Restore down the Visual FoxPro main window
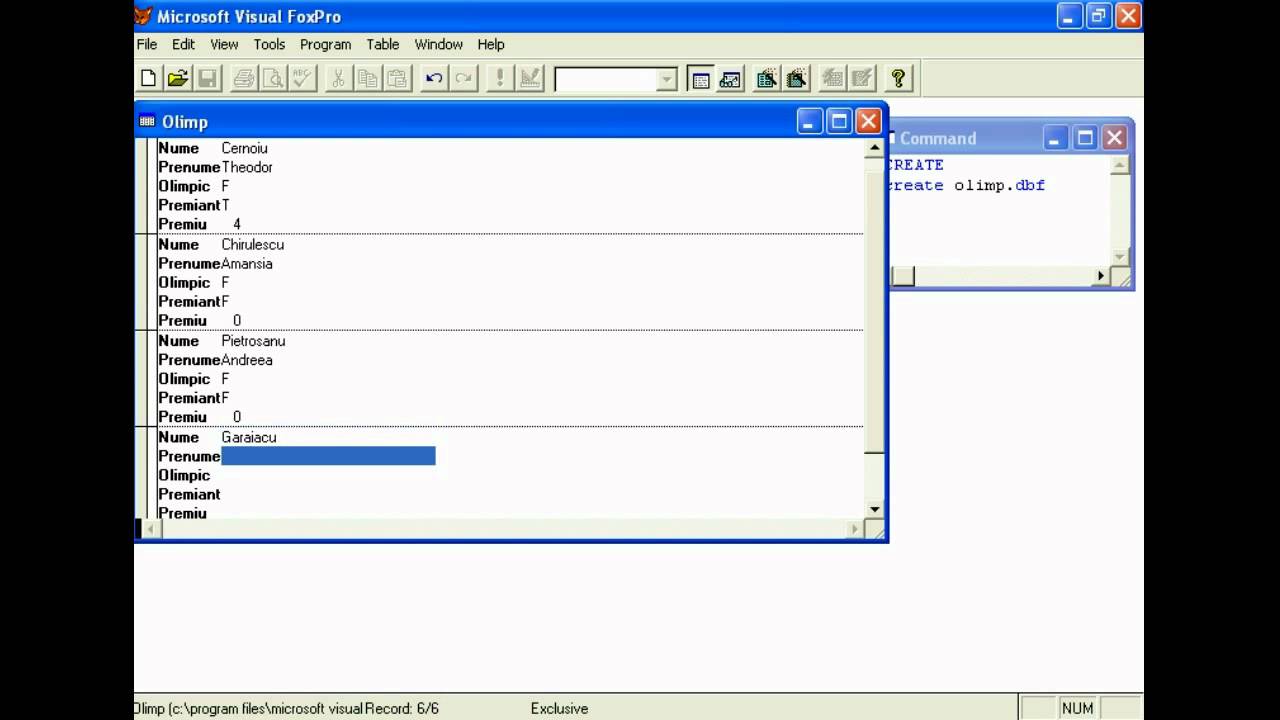Viewport: 1280px width, 720px height. click(x=1099, y=16)
